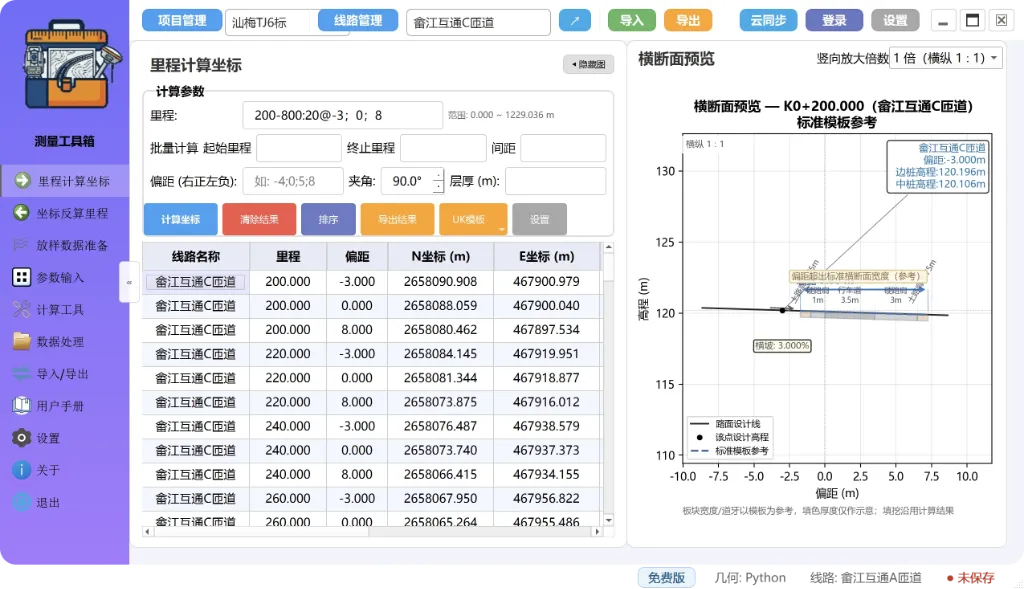The height and width of the screenshot is (589, 1024).
Task: Click the blue arrow icon beside the route selector
Action: 575,21
